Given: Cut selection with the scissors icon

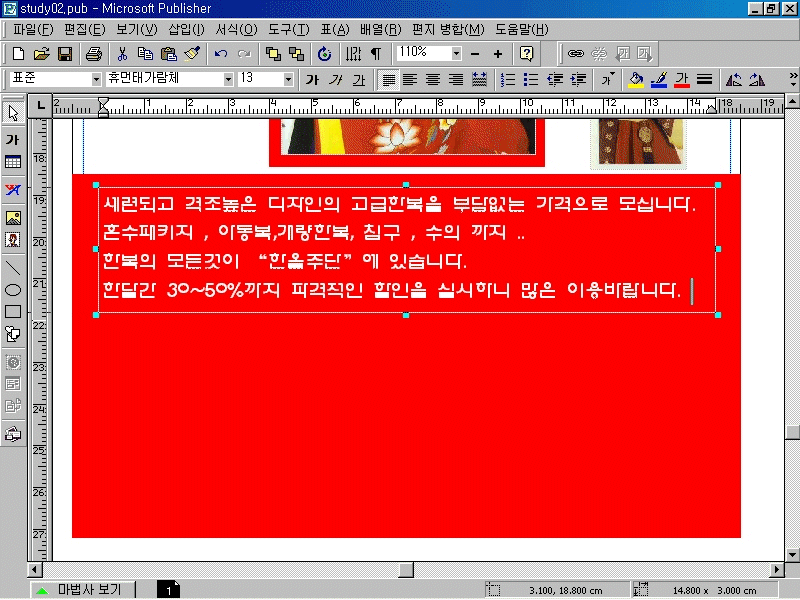Looking at the screenshot, I should (122, 54).
